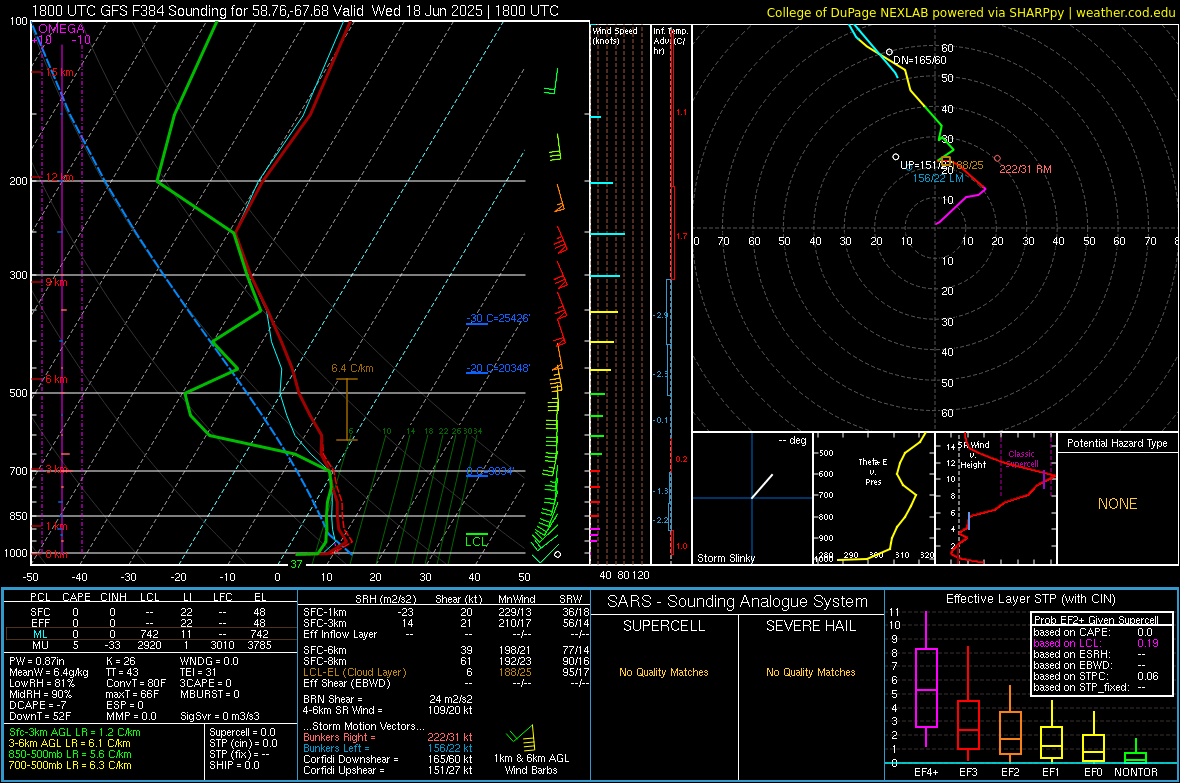Click the SUPERCELL column header
1180x783 pixels.
coord(664,626)
